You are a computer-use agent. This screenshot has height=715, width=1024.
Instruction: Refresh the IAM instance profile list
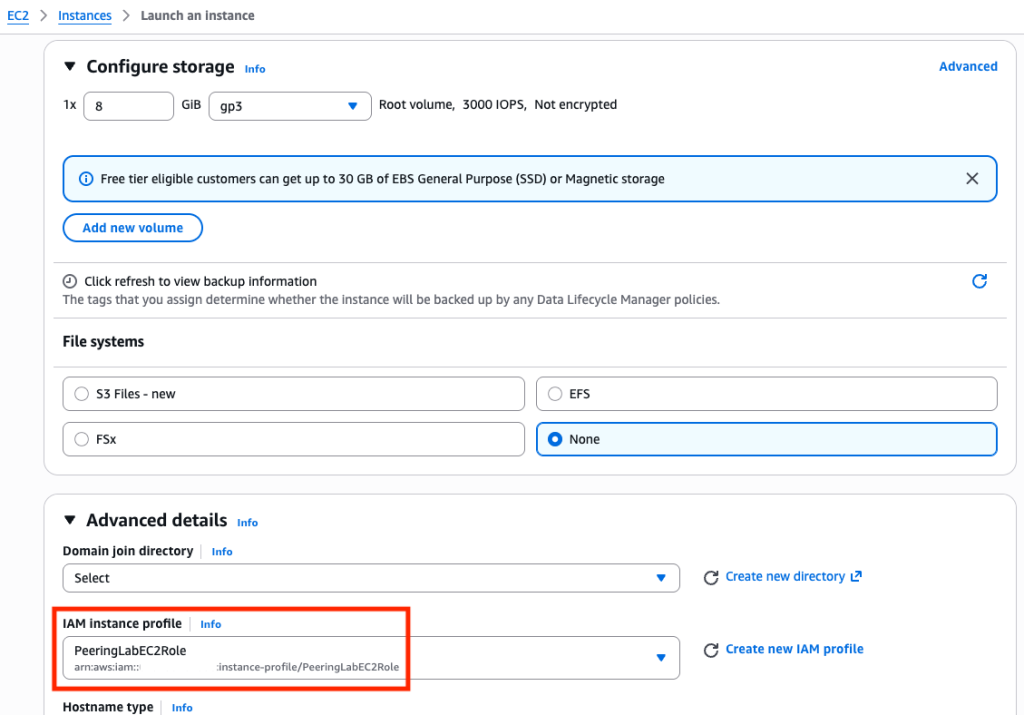tap(711, 650)
